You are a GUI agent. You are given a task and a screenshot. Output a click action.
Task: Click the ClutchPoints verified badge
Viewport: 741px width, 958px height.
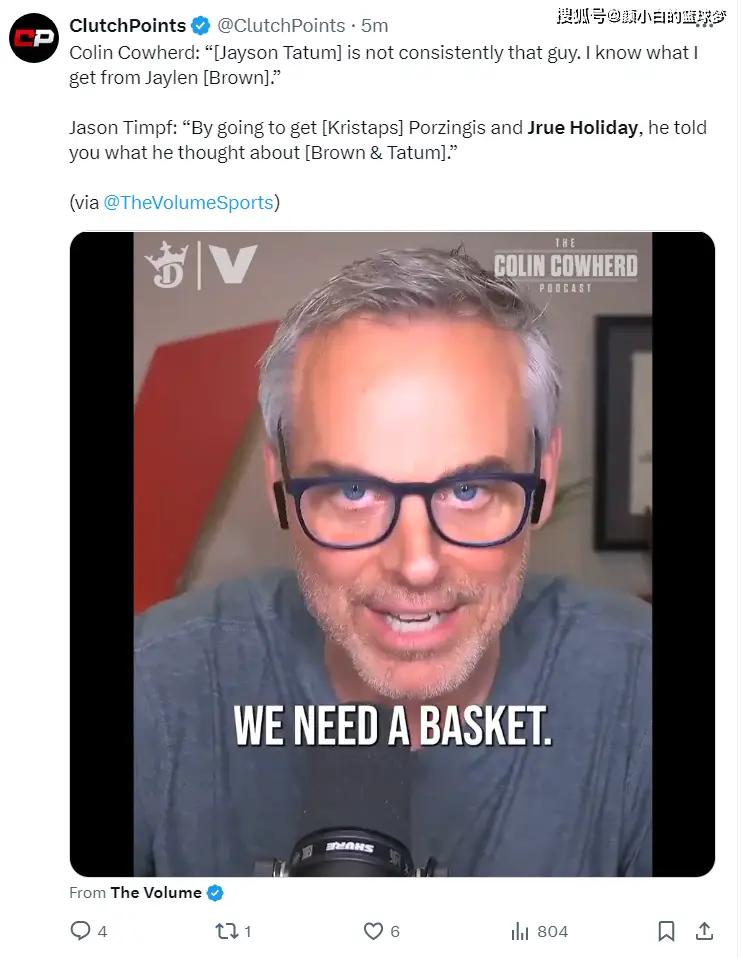point(200,26)
